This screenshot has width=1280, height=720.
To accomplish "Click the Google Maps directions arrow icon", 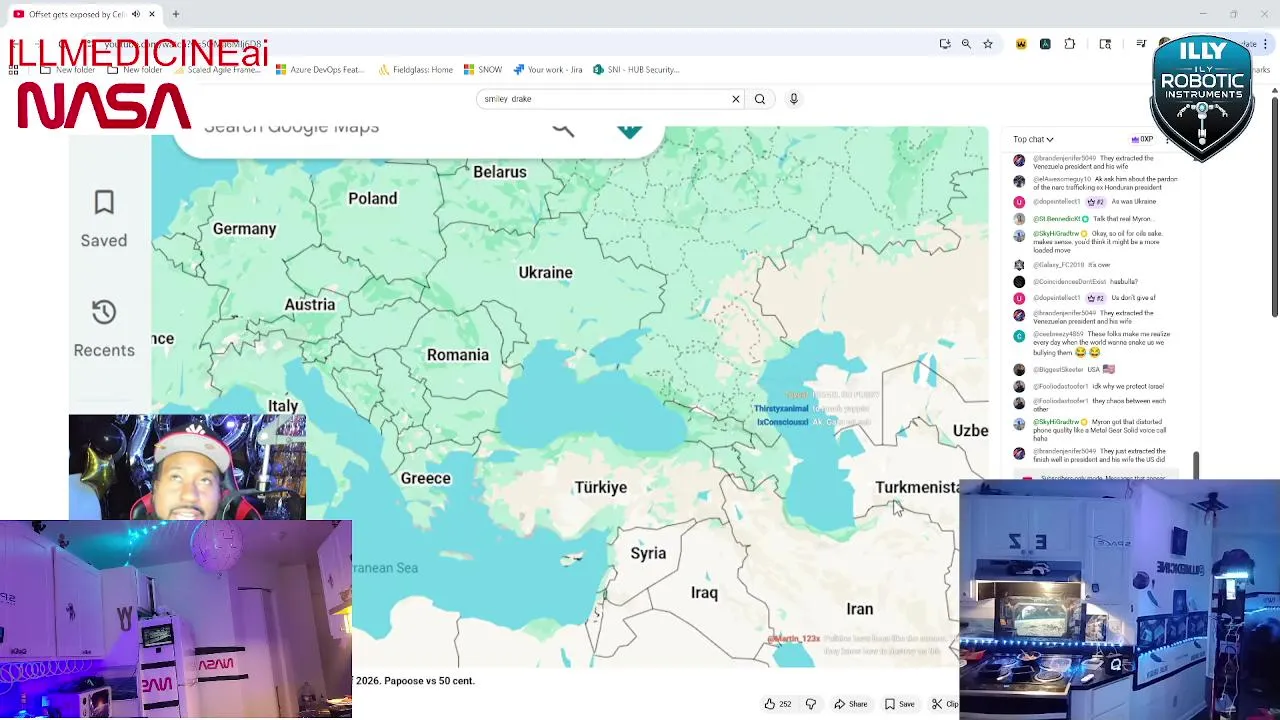I will [629, 131].
